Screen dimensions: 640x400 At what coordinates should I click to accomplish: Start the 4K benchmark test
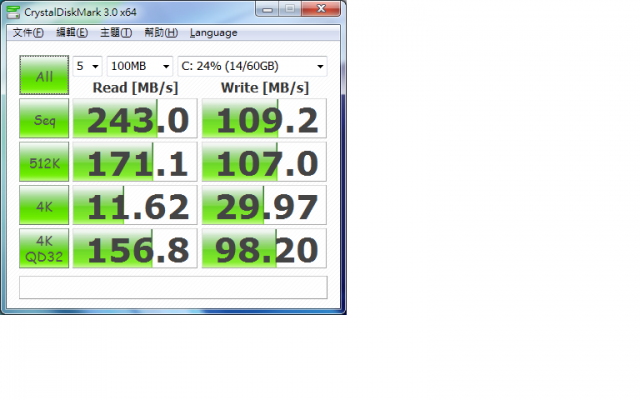(44, 205)
